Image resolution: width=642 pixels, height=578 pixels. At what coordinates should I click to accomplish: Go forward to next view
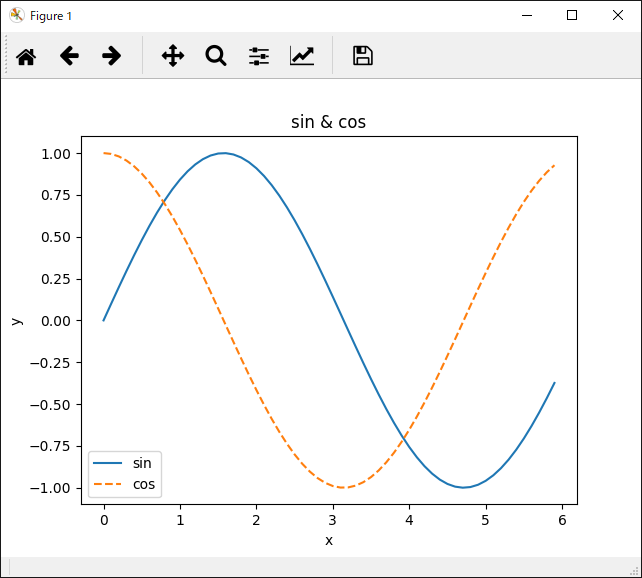pos(112,56)
